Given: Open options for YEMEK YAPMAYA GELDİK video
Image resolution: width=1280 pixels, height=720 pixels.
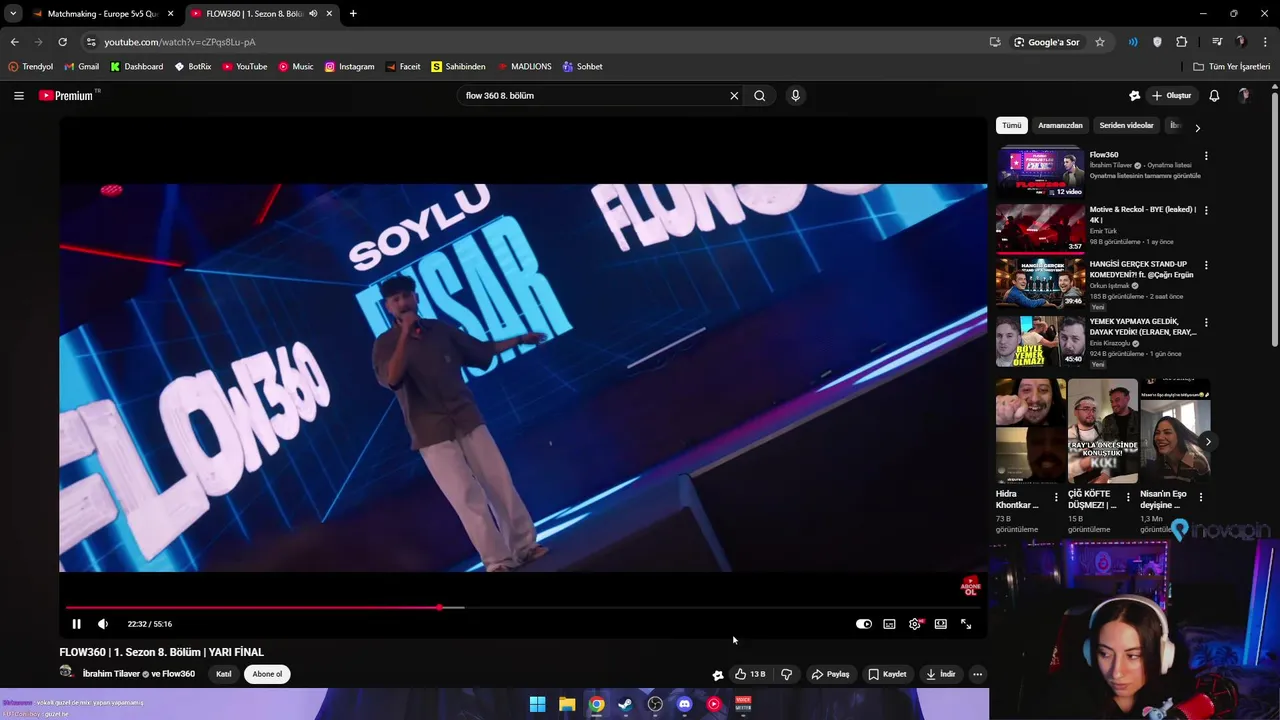Looking at the screenshot, I should pos(1206,323).
